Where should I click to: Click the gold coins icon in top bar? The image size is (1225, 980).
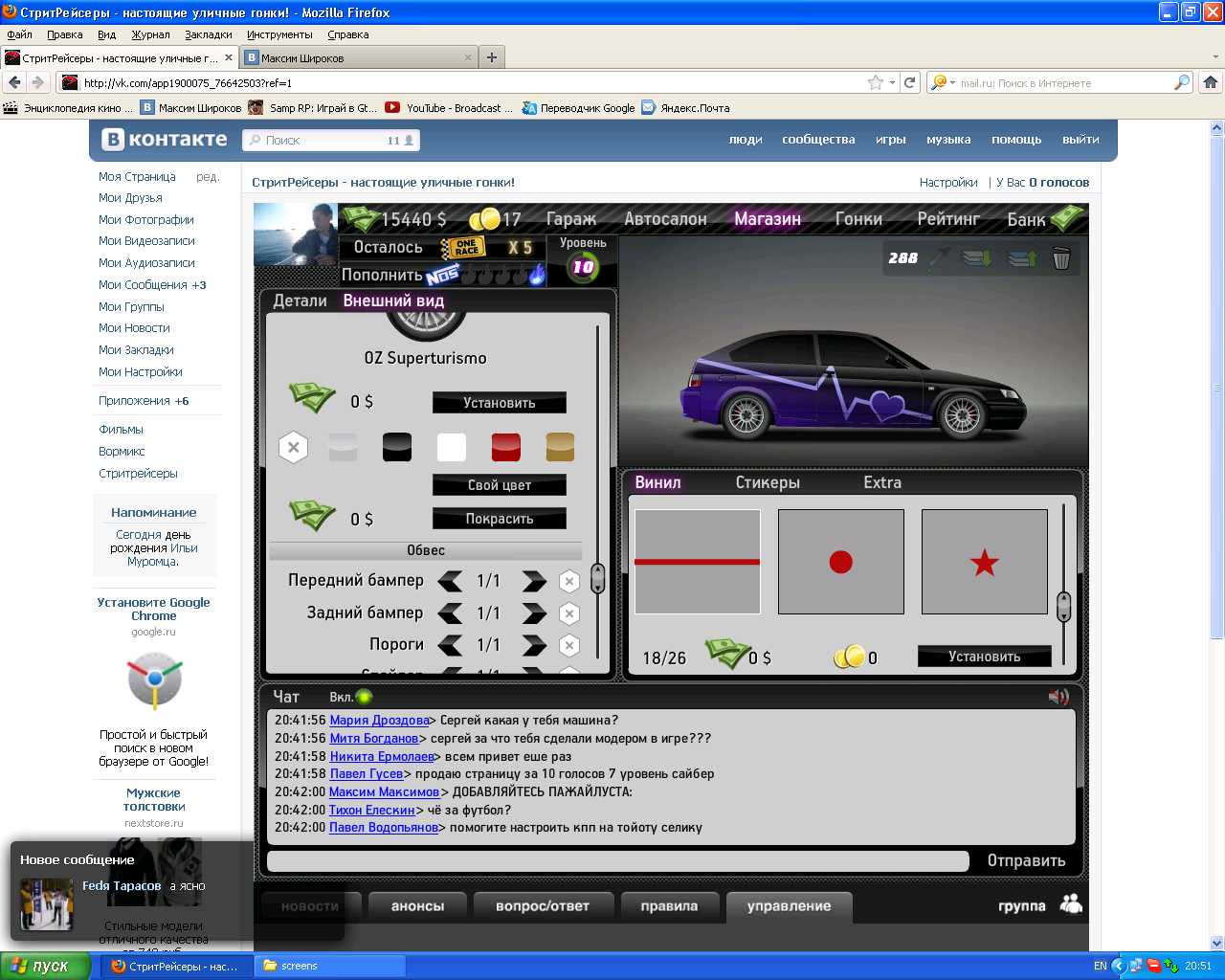coord(485,219)
